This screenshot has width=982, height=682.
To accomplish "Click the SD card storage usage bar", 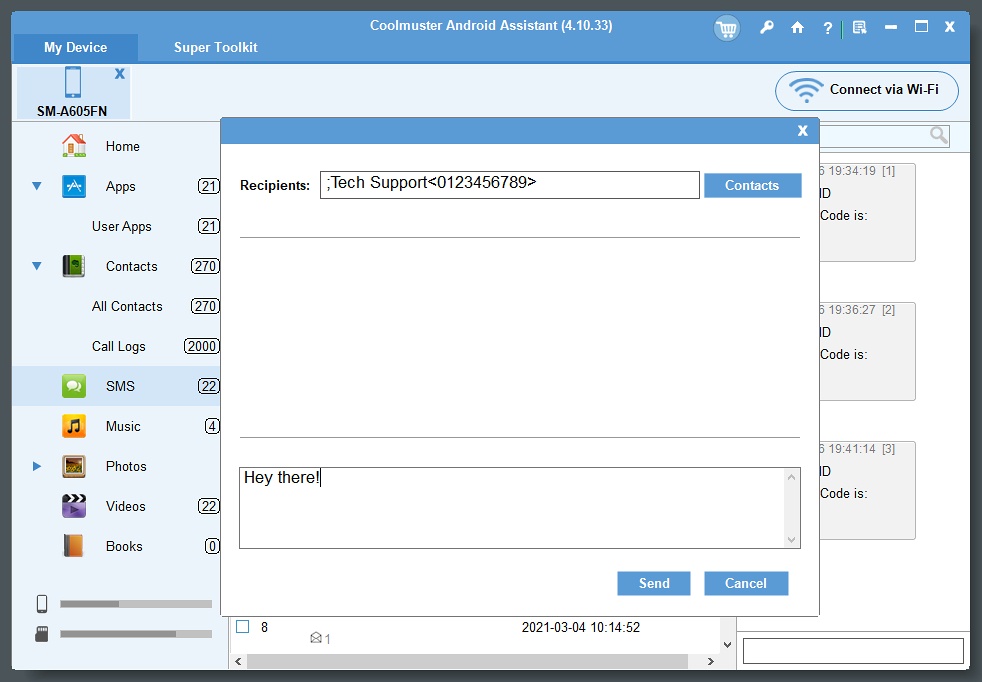I will pos(136,634).
